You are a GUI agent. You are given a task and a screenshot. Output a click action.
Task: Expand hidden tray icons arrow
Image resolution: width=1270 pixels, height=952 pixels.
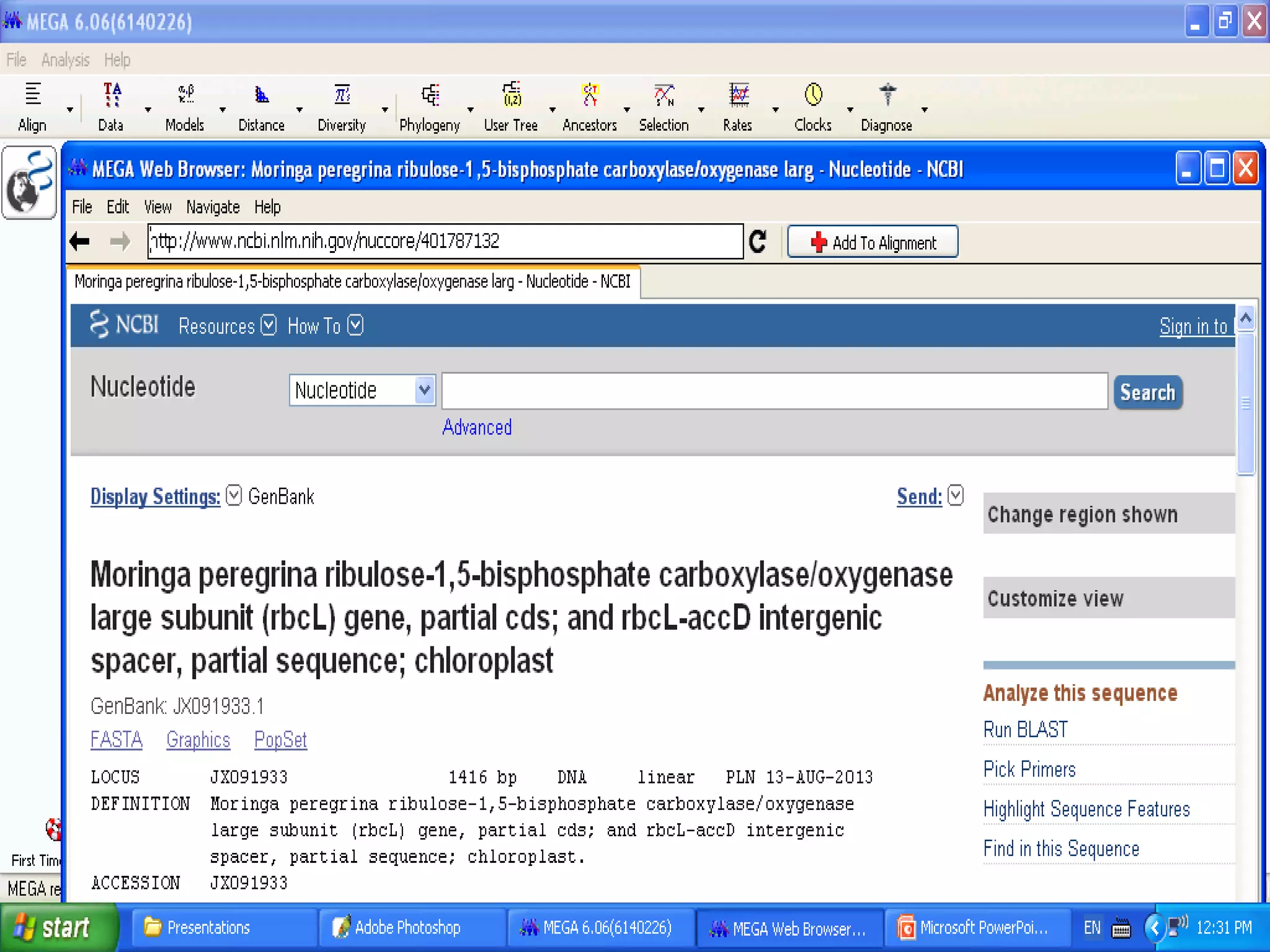click(x=1154, y=928)
